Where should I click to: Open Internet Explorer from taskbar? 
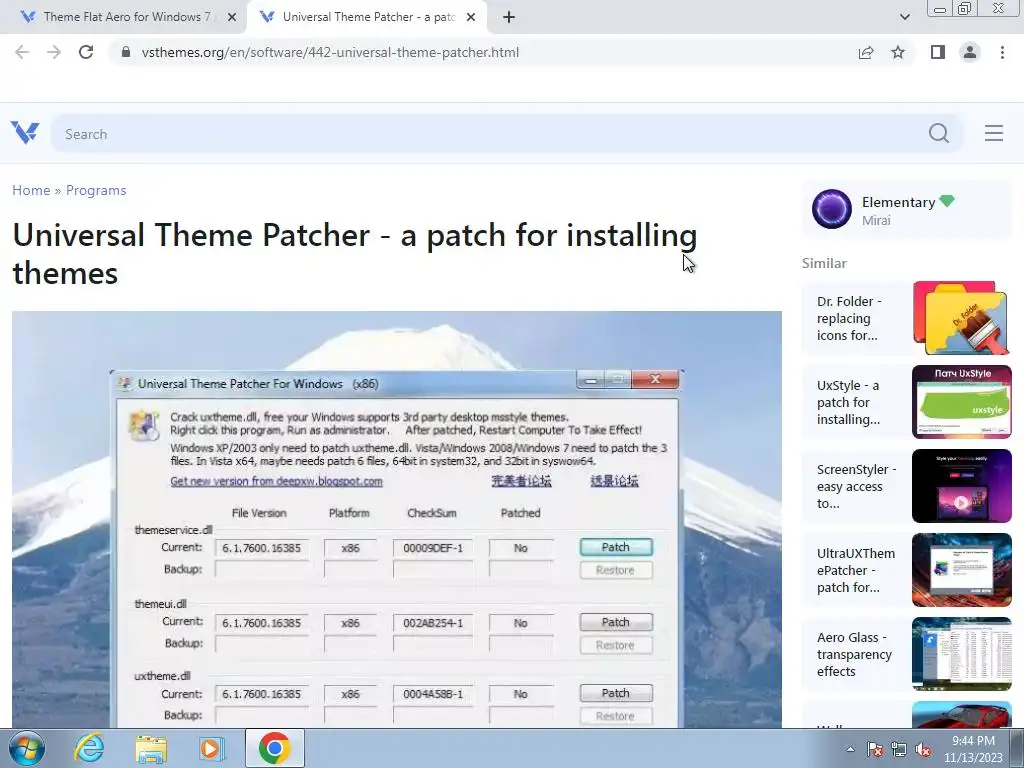[89, 748]
